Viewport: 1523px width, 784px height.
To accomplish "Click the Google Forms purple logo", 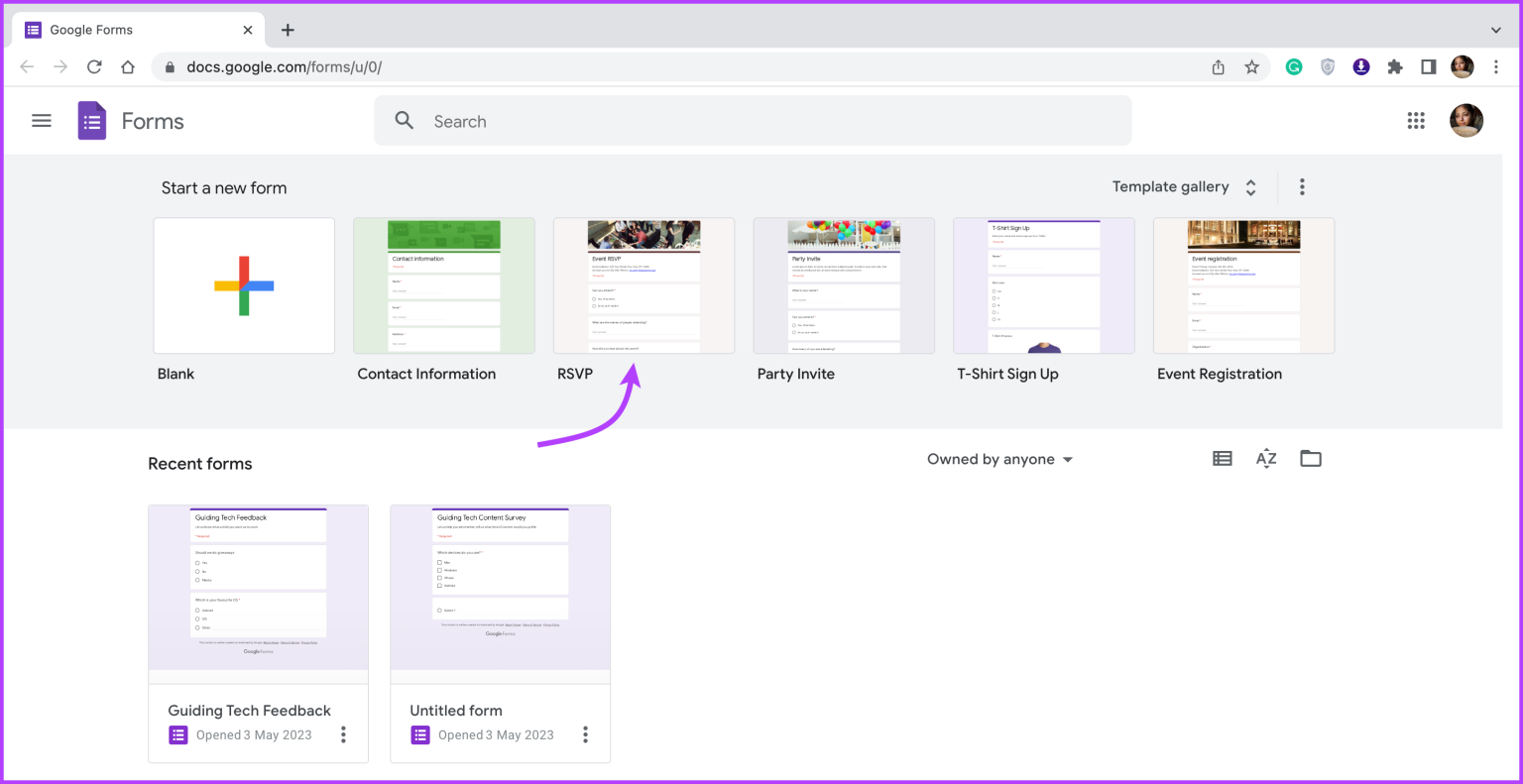I will coord(91,120).
